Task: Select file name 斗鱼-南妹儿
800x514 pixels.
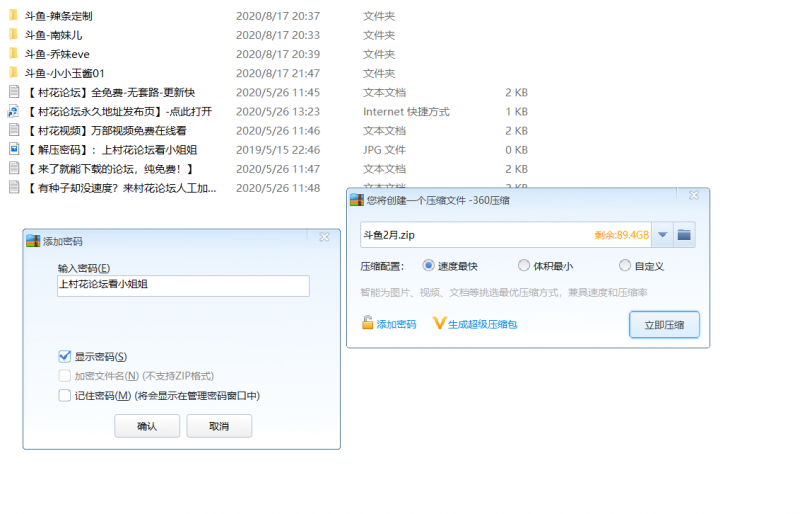Action: [x=54, y=35]
